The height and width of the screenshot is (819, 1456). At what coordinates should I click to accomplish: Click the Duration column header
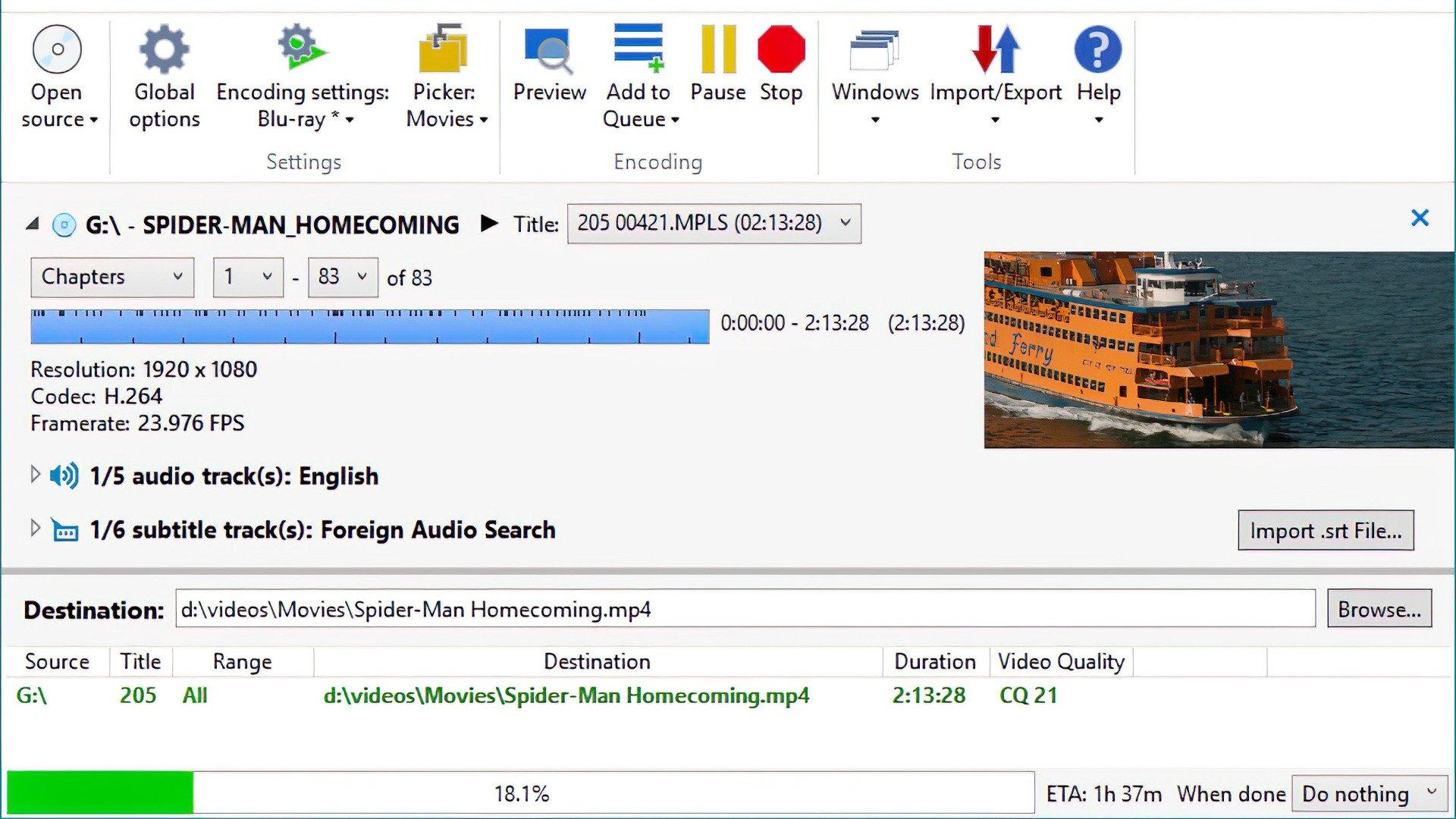pyautogui.click(x=935, y=661)
